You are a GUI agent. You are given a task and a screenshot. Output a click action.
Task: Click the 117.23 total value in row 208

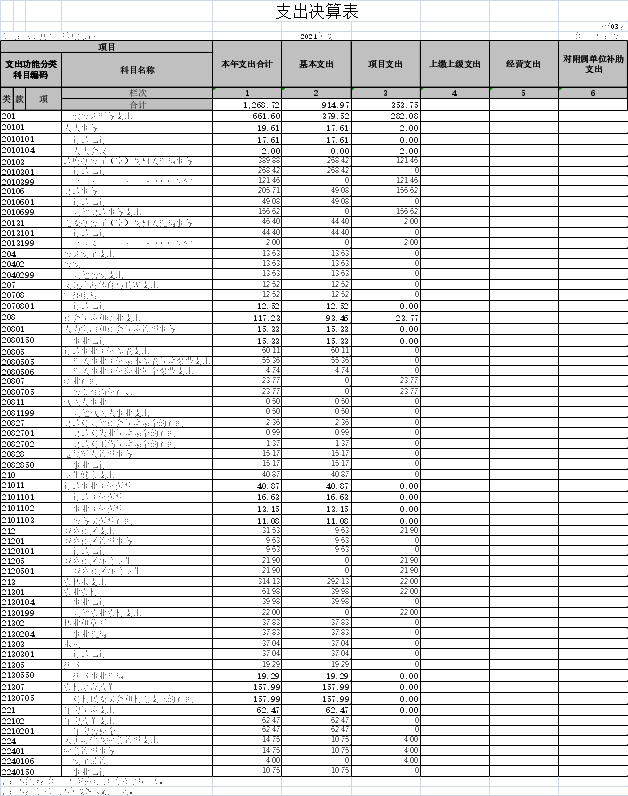coord(246,318)
